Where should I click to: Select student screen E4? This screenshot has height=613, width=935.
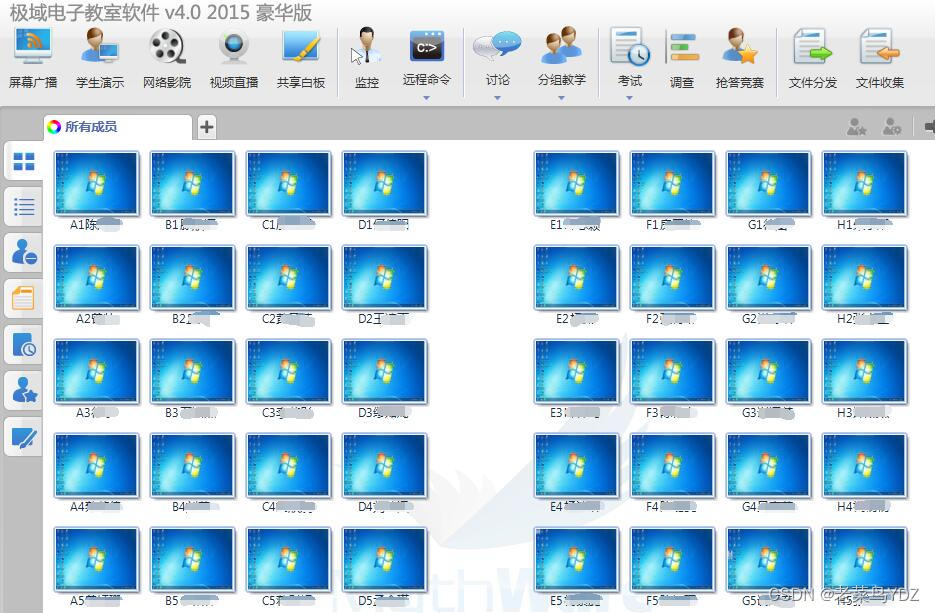[576, 466]
